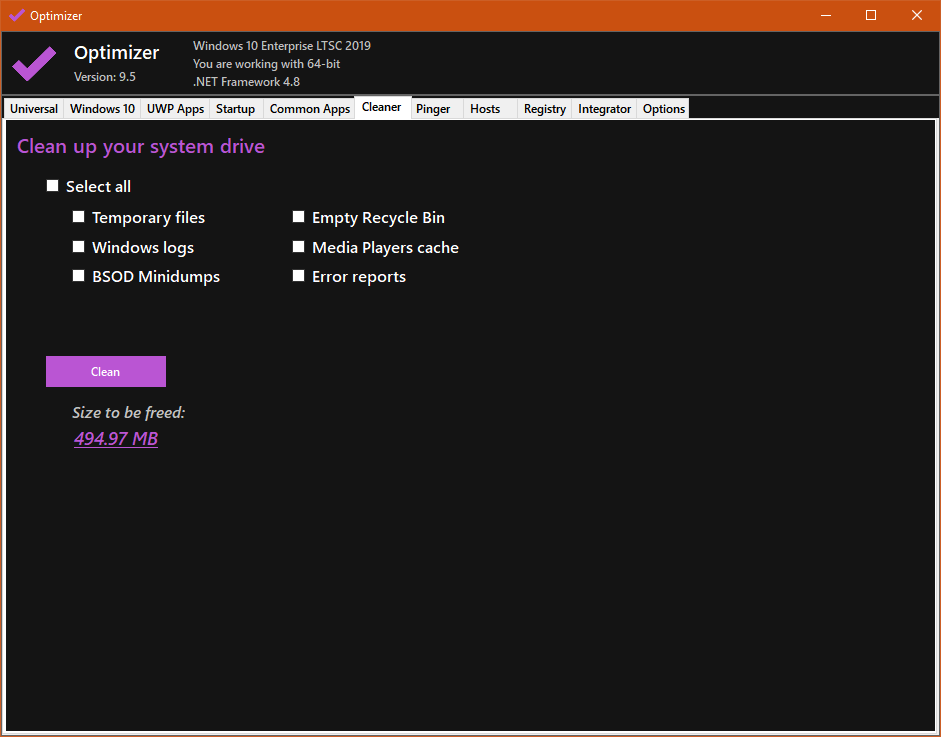Image resolution: width=941 pixels, height=737 pixels.
Task: Open the Common Apps tab
Action: [x=309, y=109]
